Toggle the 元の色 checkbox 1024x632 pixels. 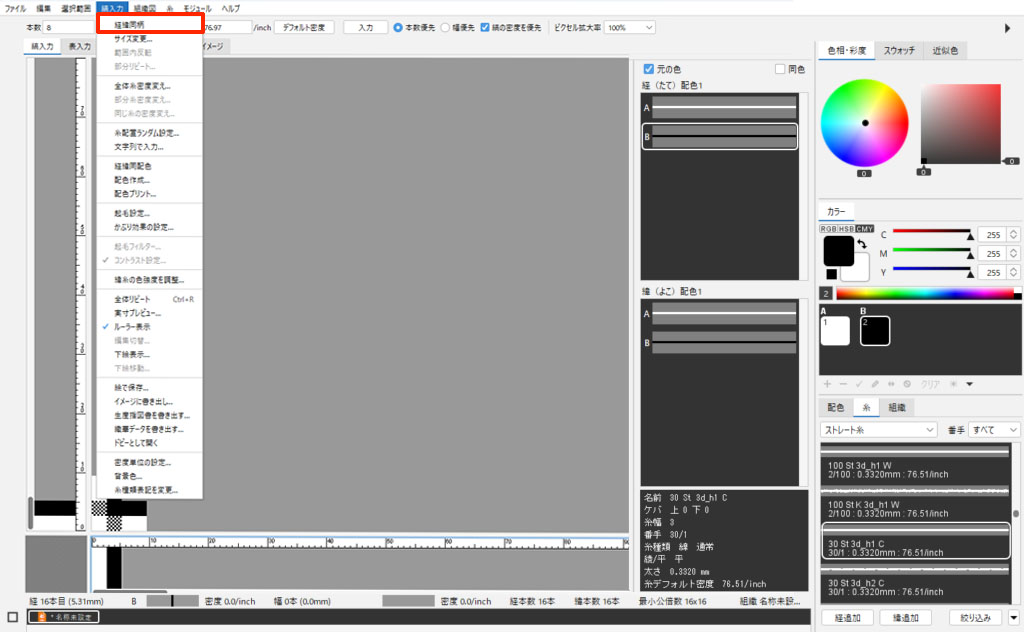coord(649,69)
